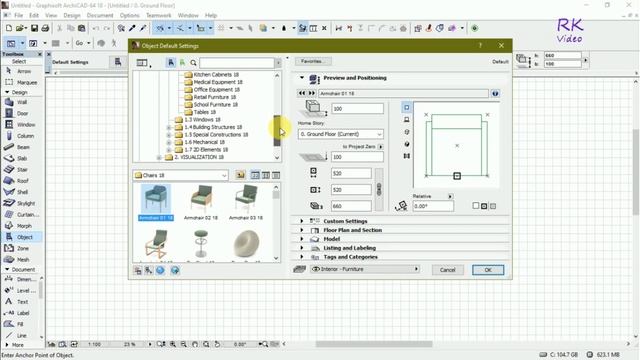Expand Custom Settings panel
This screenshot has height=360, width=640.
[302, 221]
